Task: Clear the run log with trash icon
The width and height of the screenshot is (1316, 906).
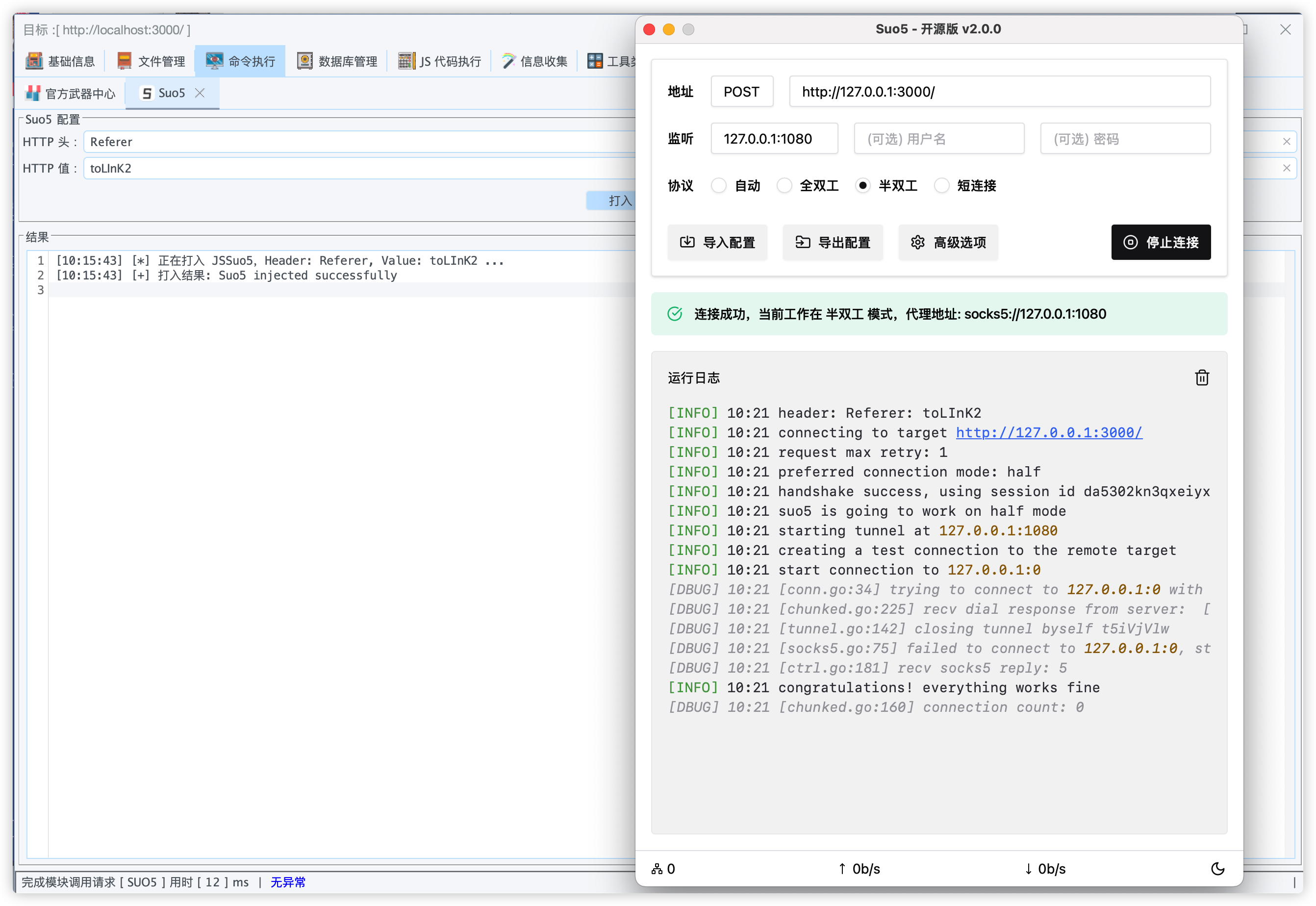Action: [x=1201, y=377]
